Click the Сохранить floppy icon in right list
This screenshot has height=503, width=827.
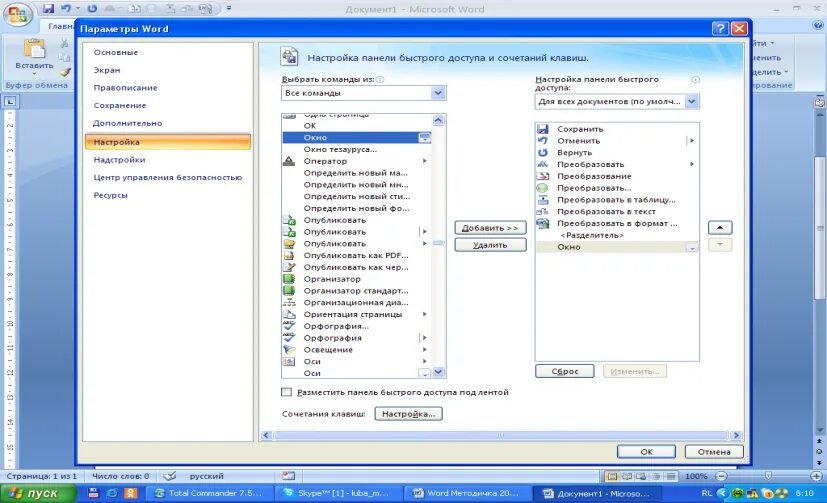pos(543,129)
